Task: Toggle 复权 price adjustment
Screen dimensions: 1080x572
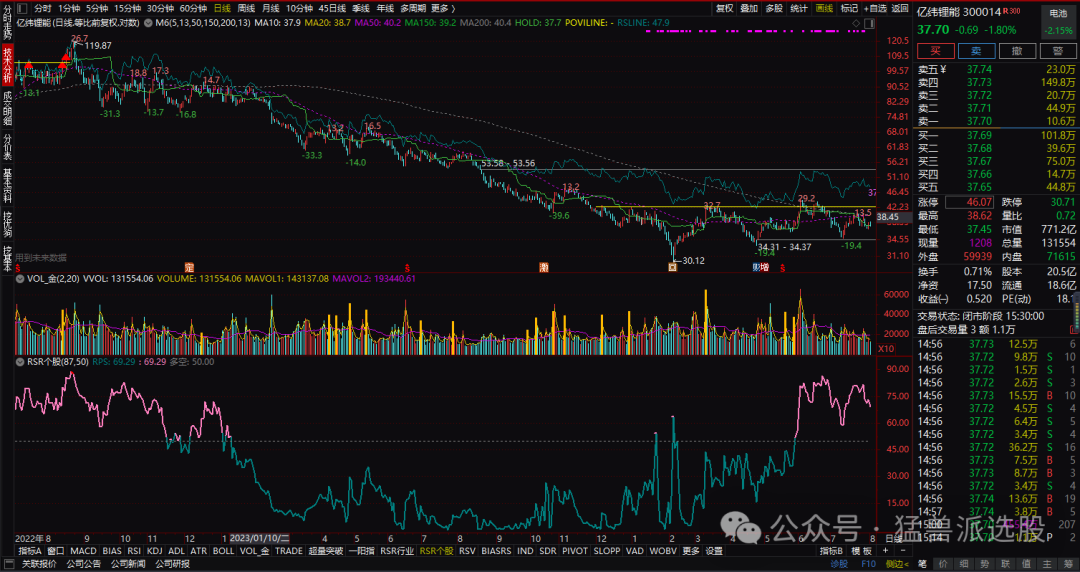Action: pyautogui.click(x=725, y=8)
